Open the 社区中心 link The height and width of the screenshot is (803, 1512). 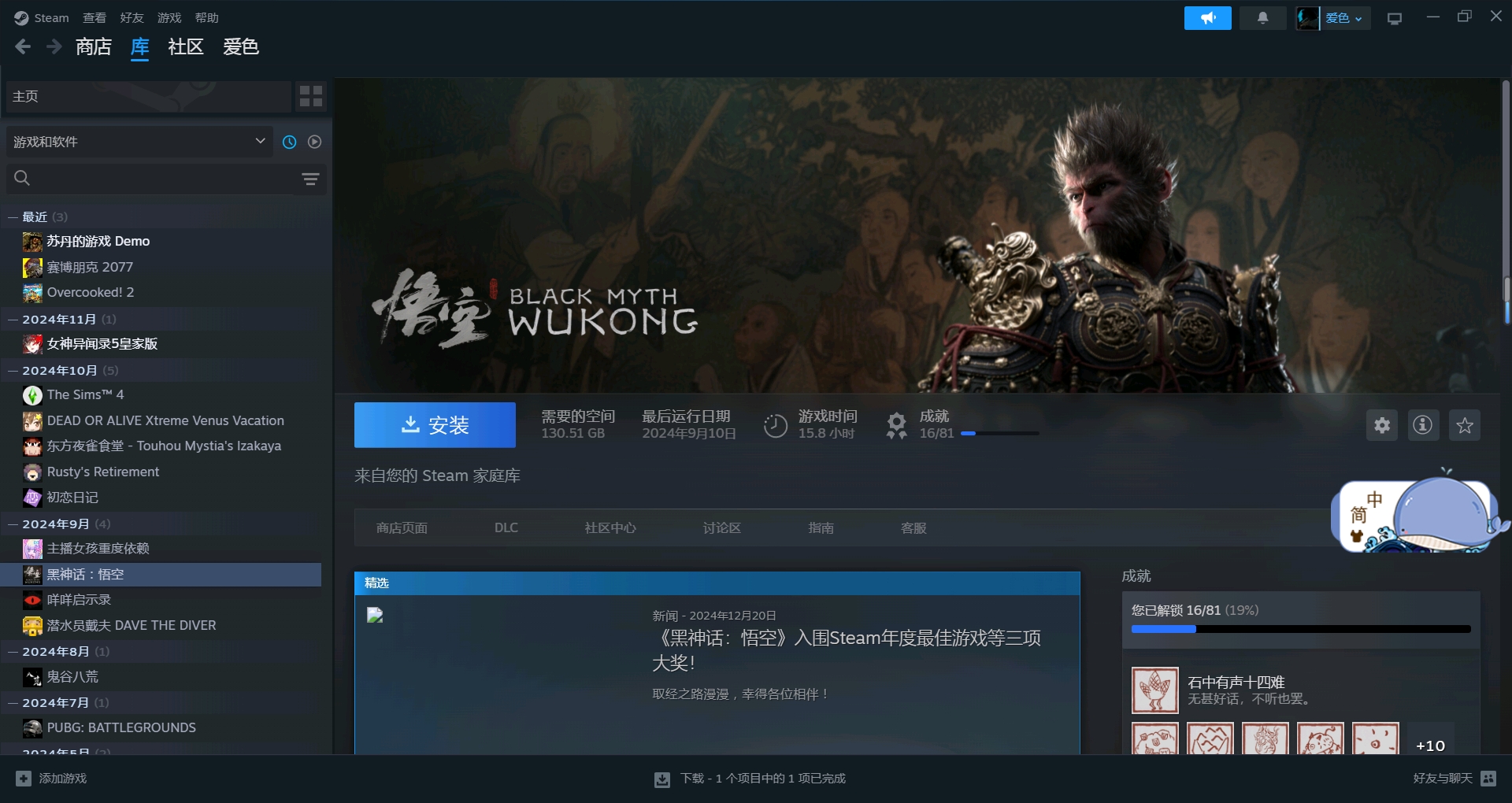point(610,527)
